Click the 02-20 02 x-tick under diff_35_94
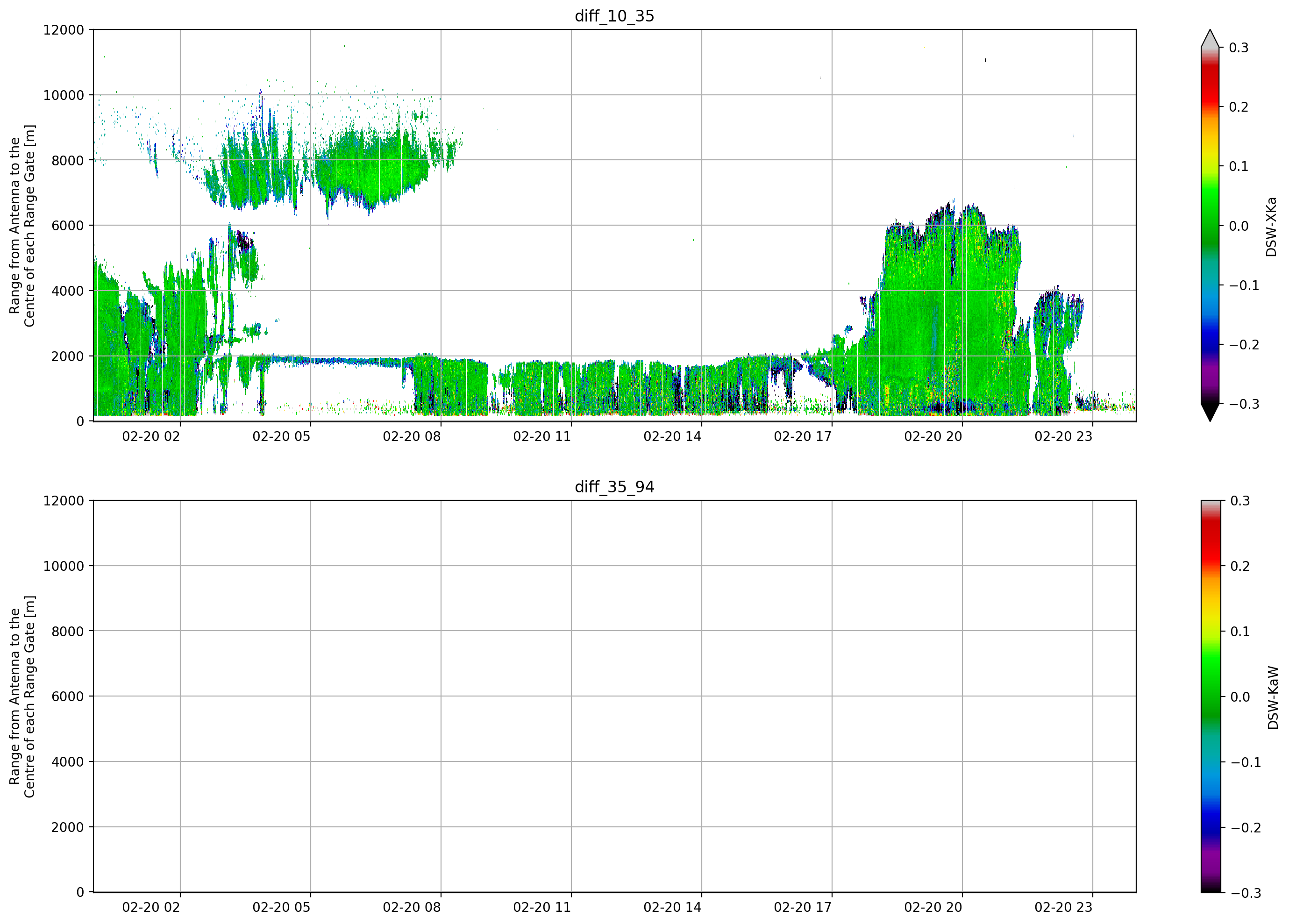This screenshot has height=924, width=1289. (x=151, y=908)
